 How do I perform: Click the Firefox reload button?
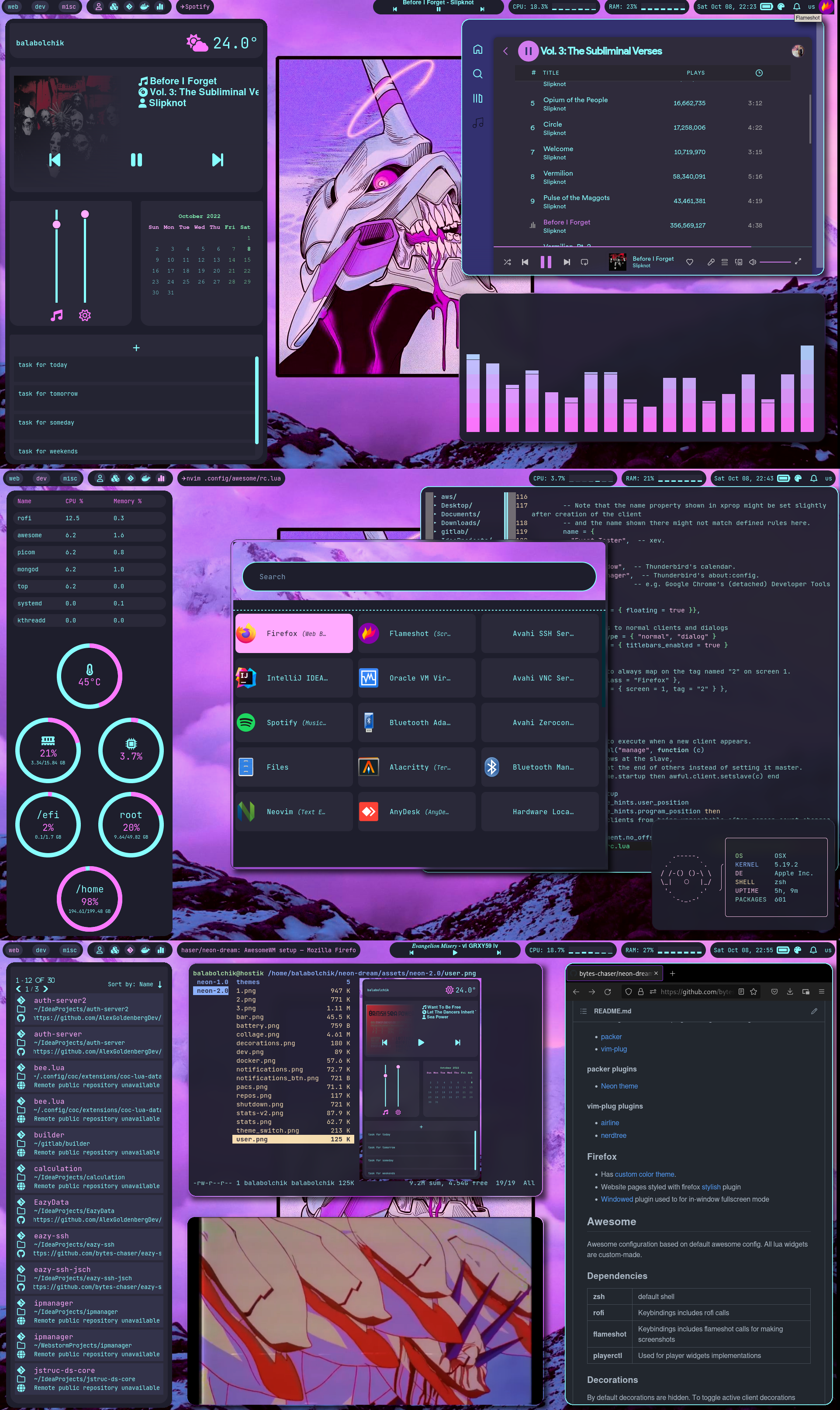click(x=607, y=992)
